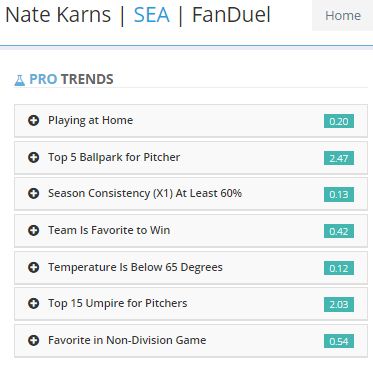Open the SEA team link

[x=152, y=15]
